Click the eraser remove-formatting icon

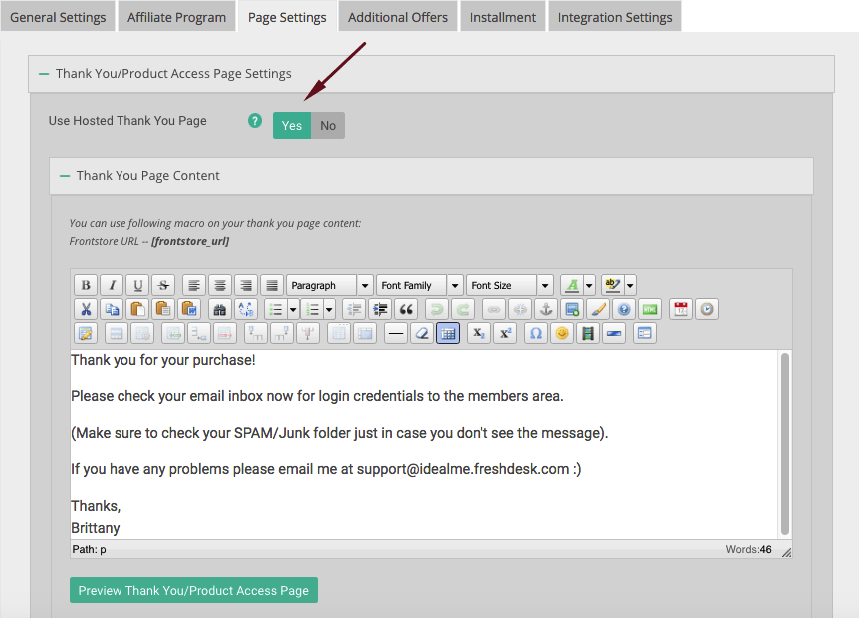click(x=422, y=333)
